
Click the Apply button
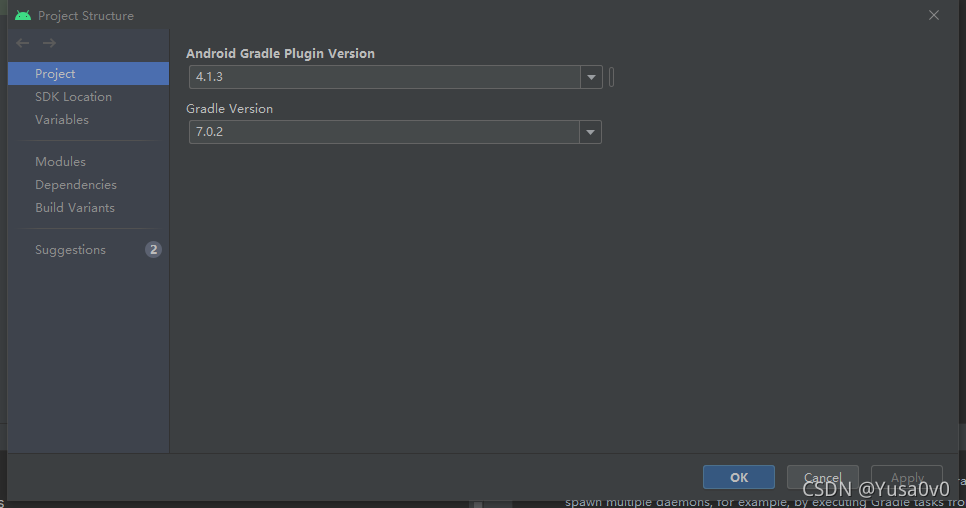(907, 477)
